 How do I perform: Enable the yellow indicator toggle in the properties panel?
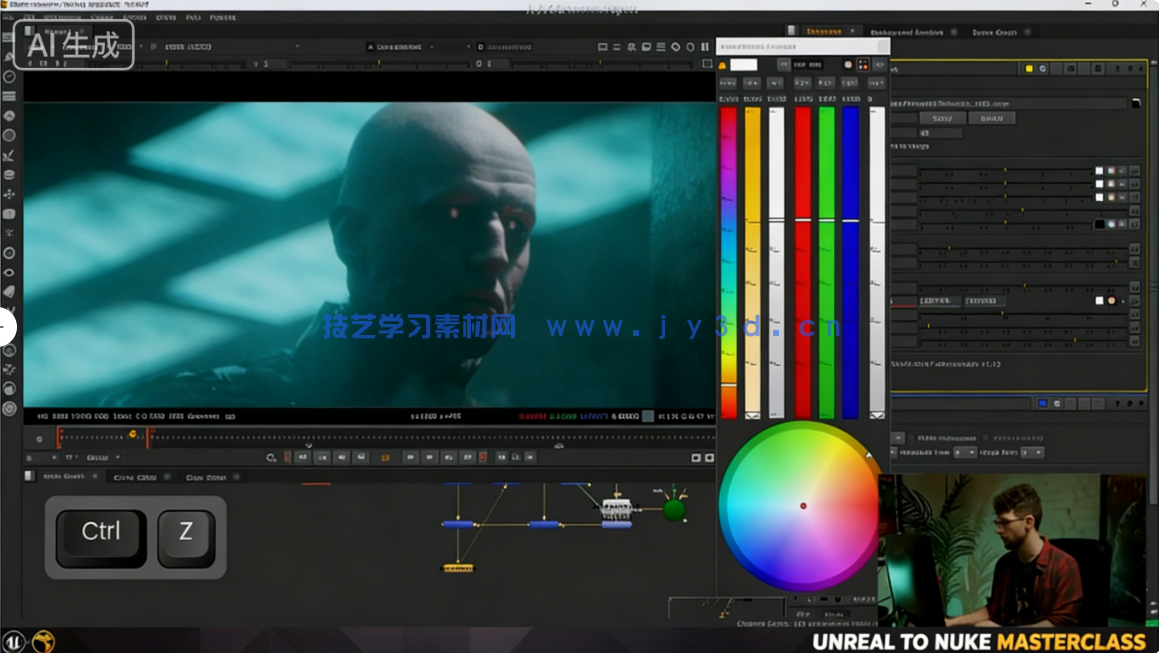[x=1029, y=69]
